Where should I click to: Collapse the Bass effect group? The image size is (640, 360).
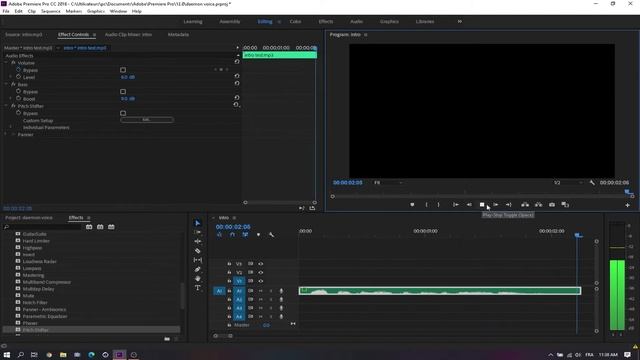[x=6, y=84]
